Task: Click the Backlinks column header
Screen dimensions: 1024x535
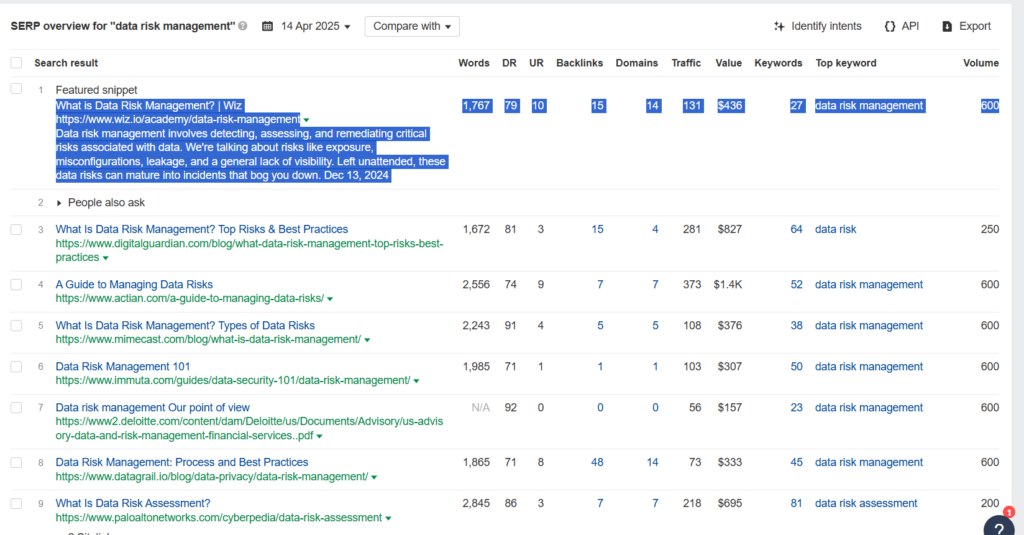Action: tap(579, 63)
